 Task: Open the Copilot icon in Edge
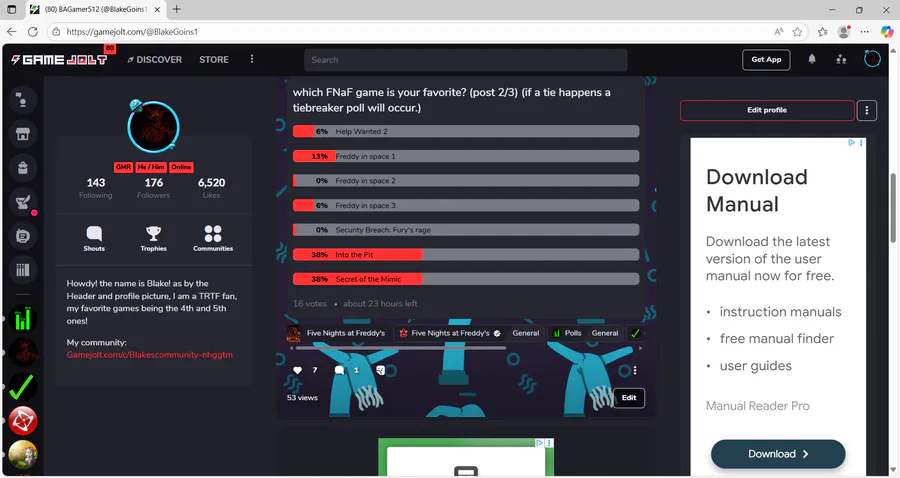887,32
